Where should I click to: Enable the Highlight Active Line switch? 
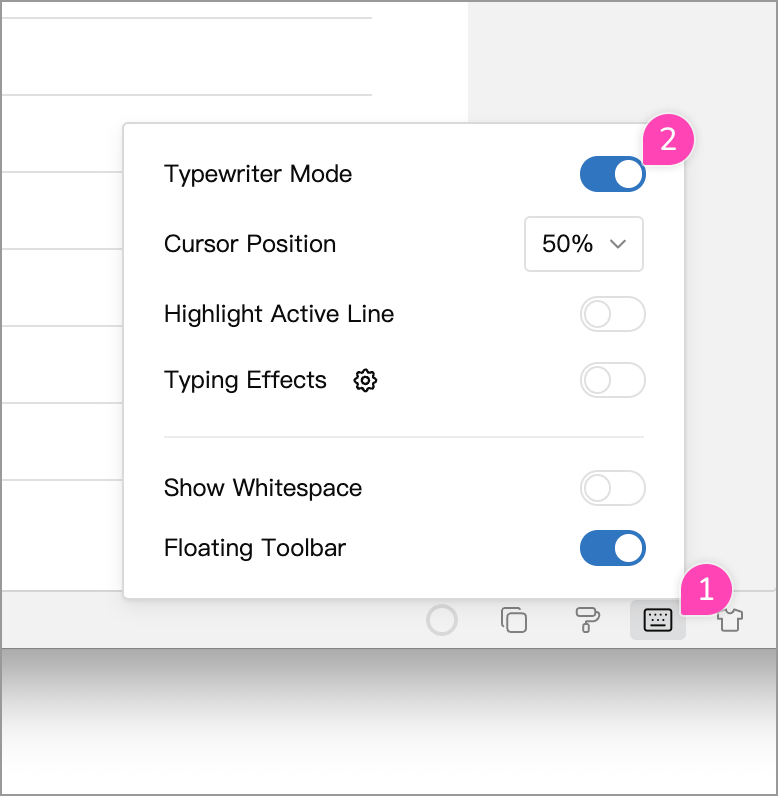(613, 314)
